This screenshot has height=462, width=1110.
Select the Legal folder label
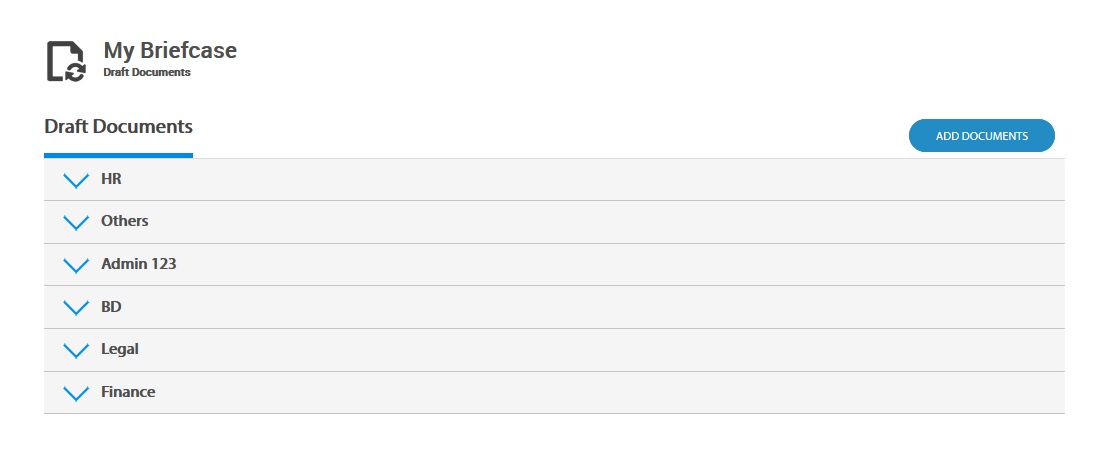click(120, 349)
